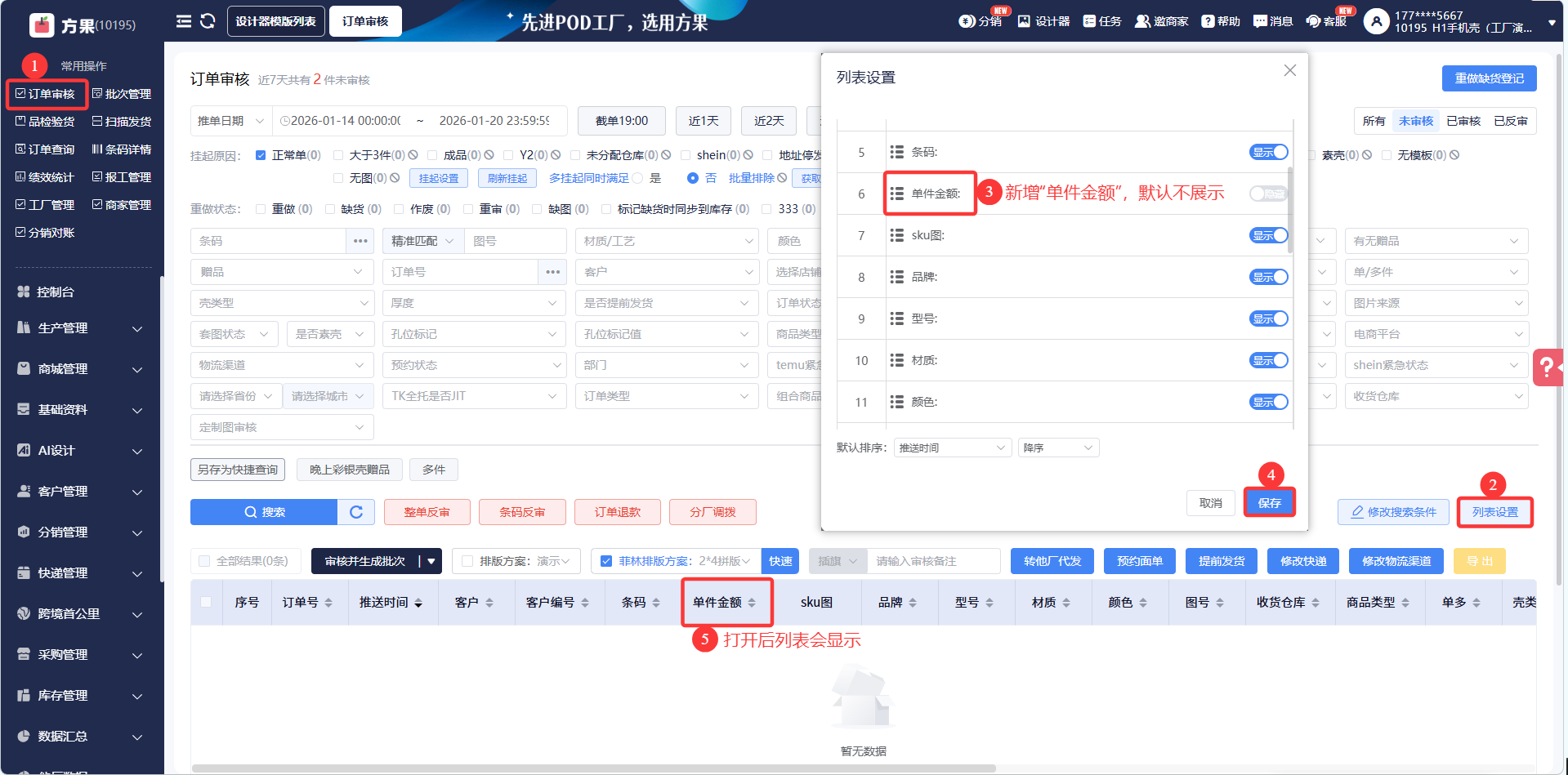The width and height of the screenshot is (1568, 775).
Task: Click the drag handle icon for 条码 row
Action: pyautogui.click(x=896, y=152)
